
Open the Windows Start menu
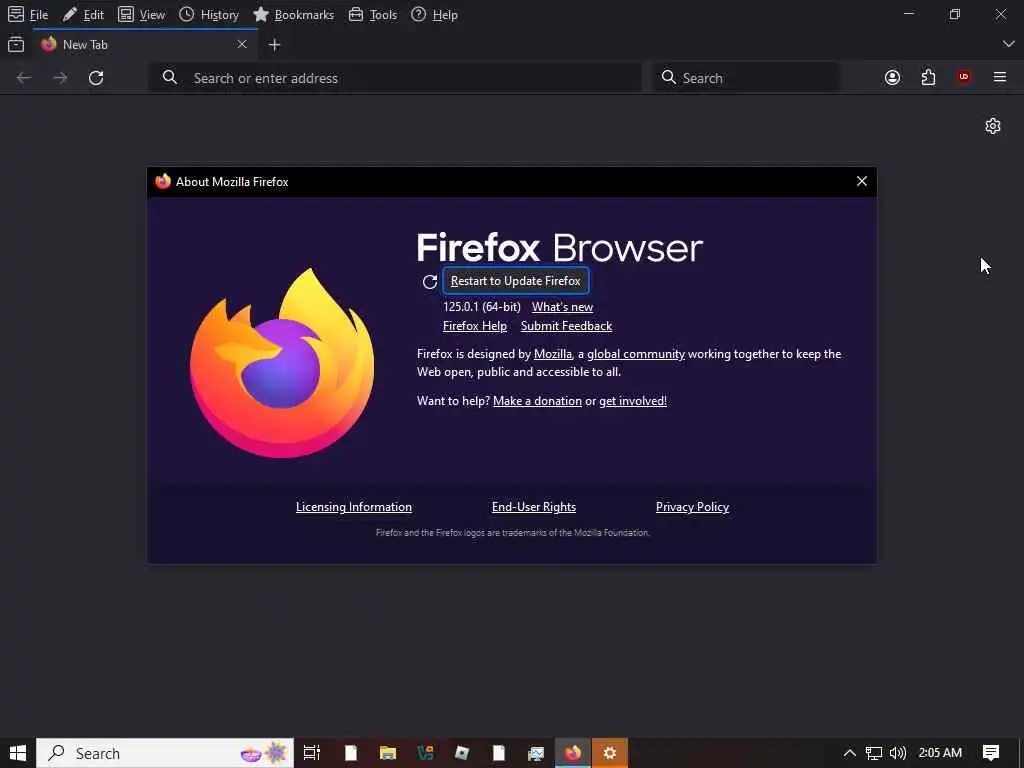(x=18, y=753)
